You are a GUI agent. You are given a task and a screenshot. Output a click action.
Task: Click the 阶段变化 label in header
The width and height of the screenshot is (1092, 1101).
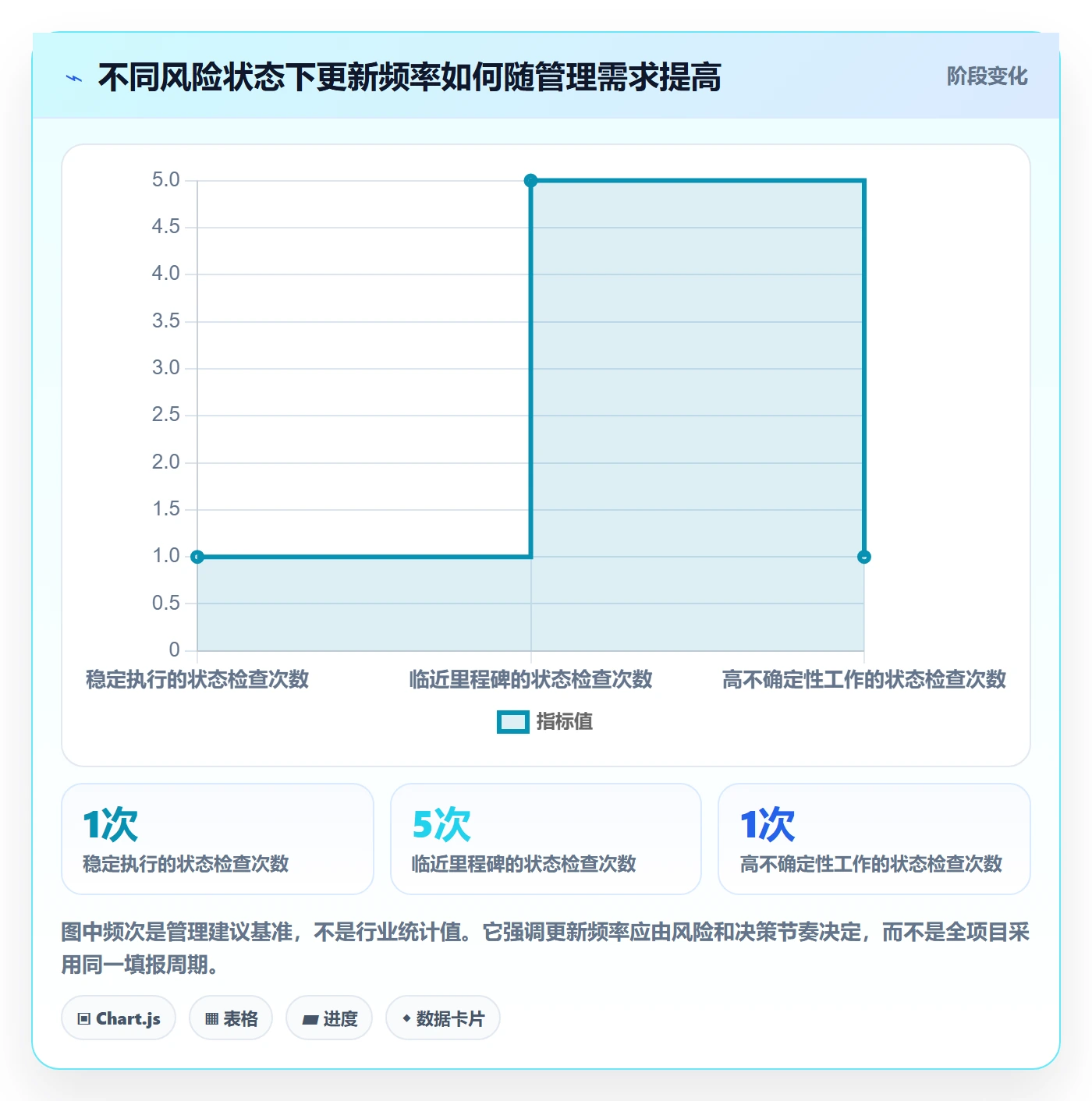(987, 76)
